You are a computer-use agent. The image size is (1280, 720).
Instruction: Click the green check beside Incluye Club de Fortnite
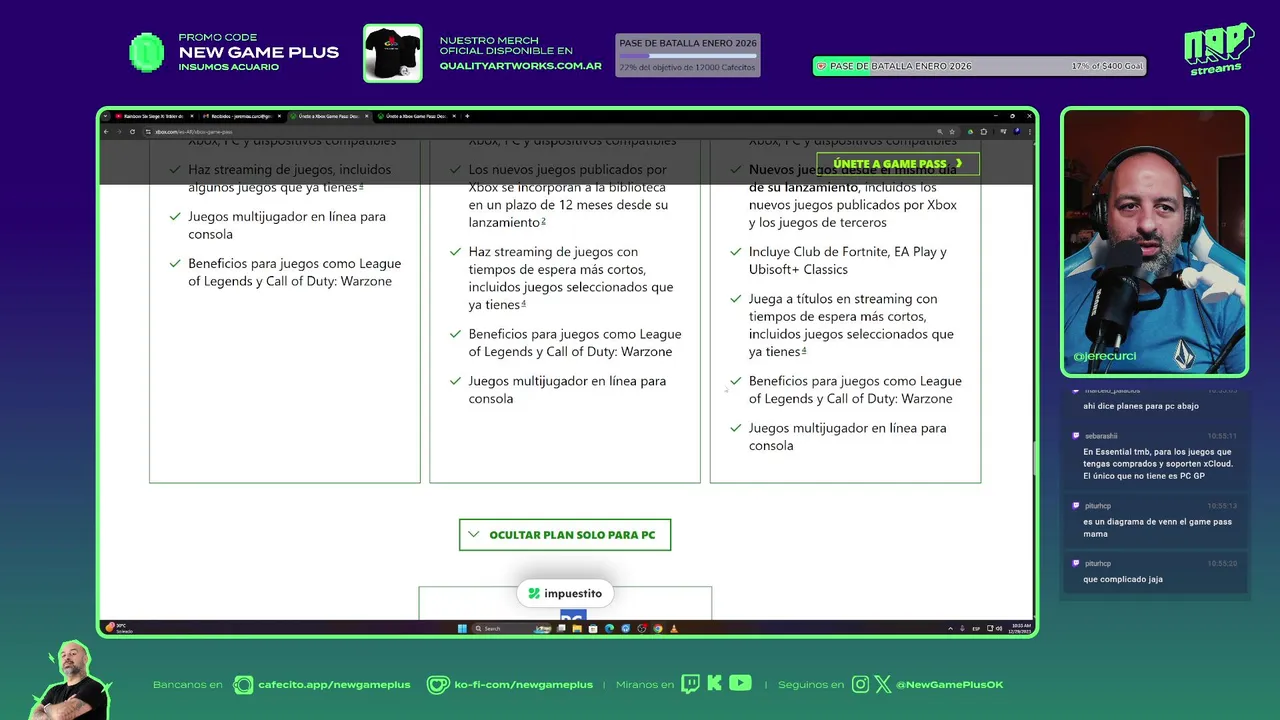(x=736, y=252)
